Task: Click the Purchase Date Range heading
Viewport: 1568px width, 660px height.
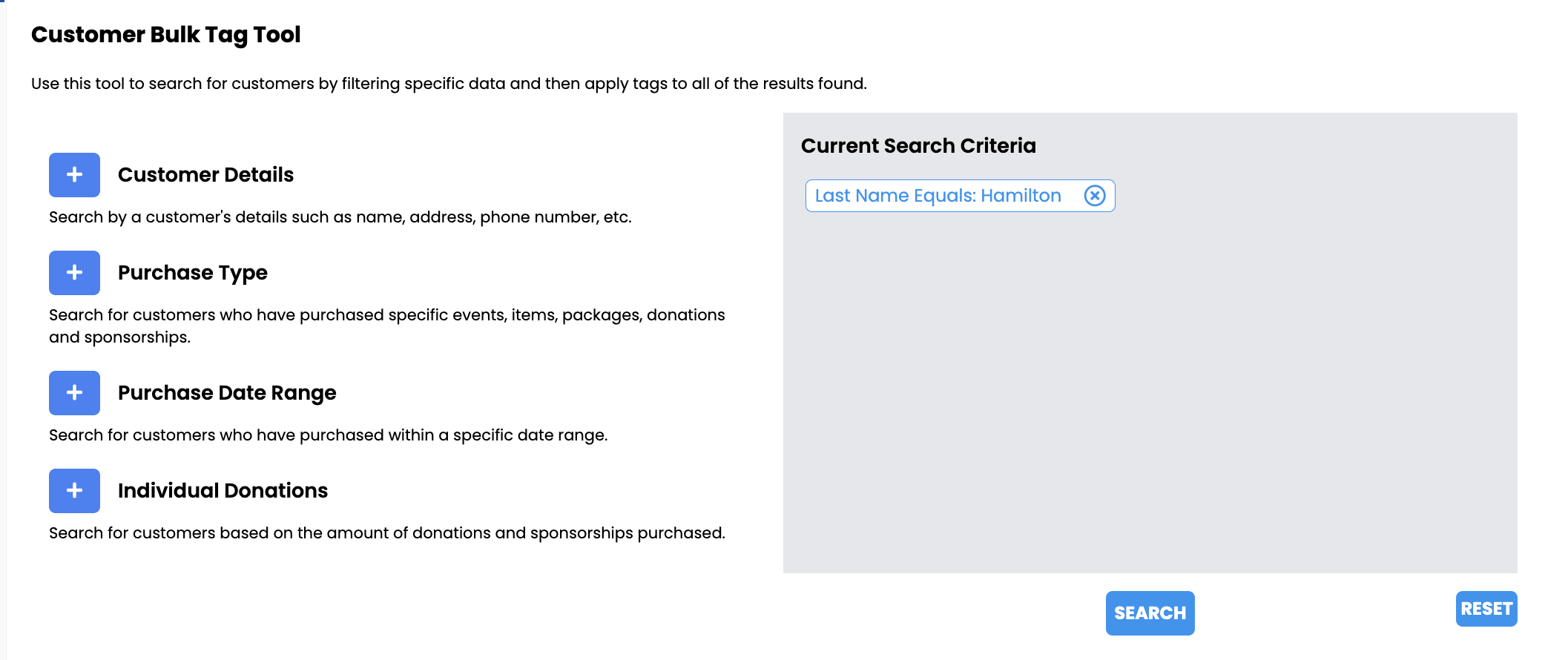Action: point(227,393)
